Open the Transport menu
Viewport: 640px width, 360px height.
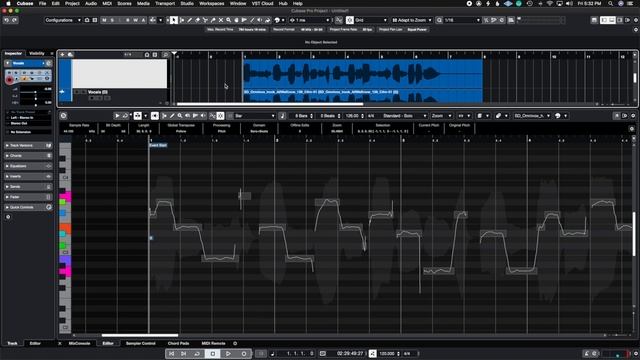pyautogui.click(x=165, y=3)
